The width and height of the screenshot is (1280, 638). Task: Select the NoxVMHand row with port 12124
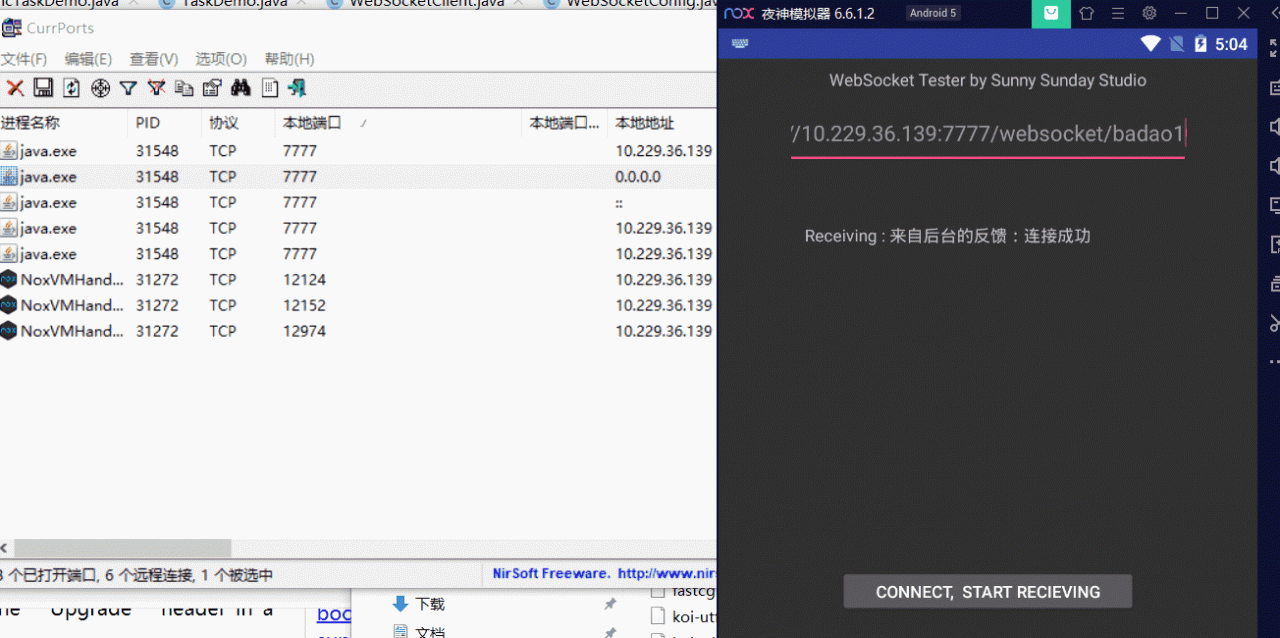[x=358, y=280]
